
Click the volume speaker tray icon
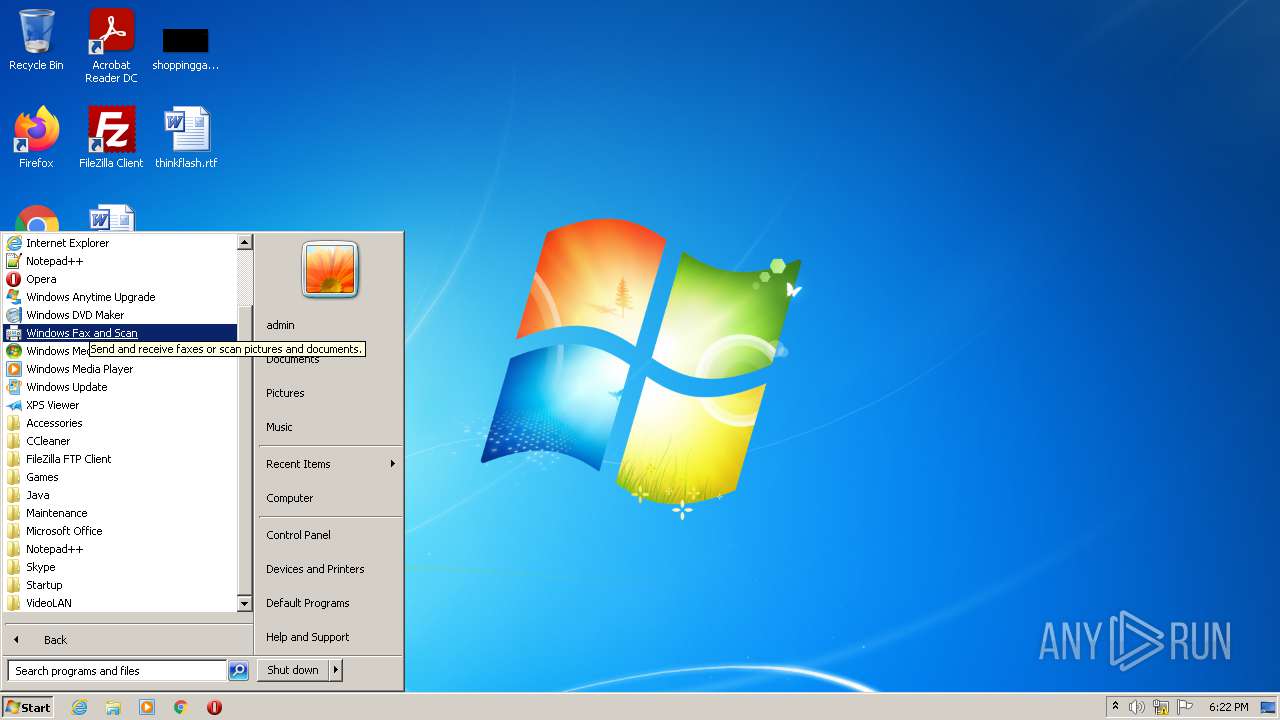pos(1137,707)
